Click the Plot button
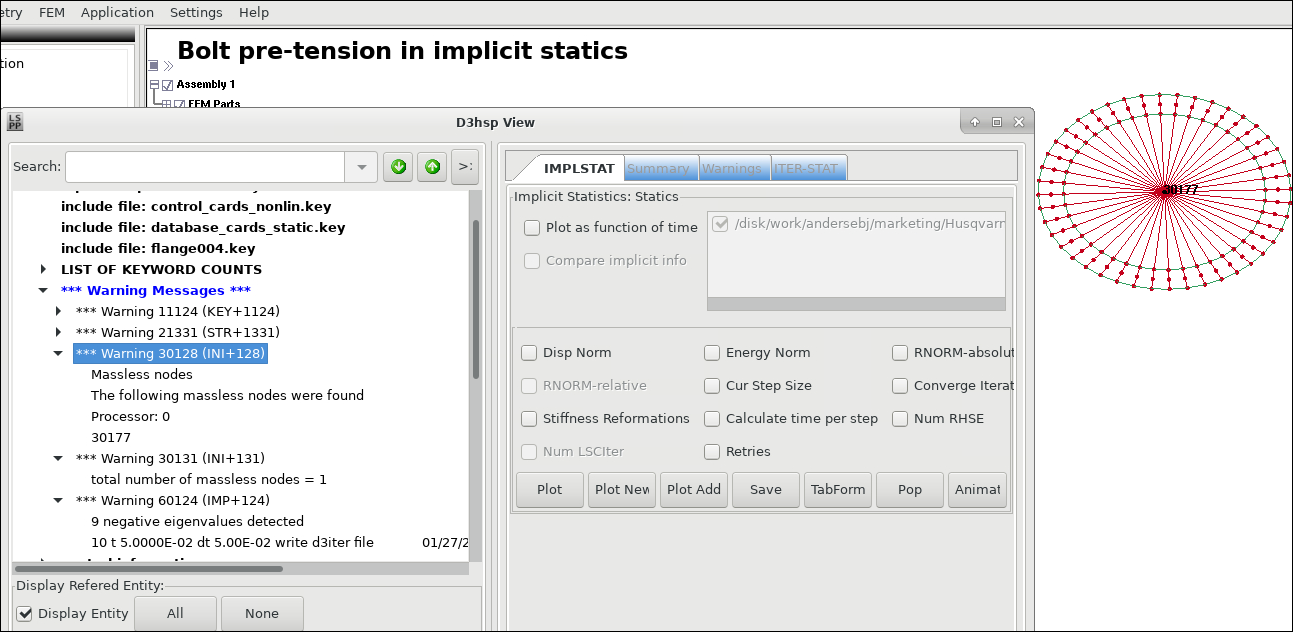This screenshot has height=632, width=1293. [x=549, y=489]
